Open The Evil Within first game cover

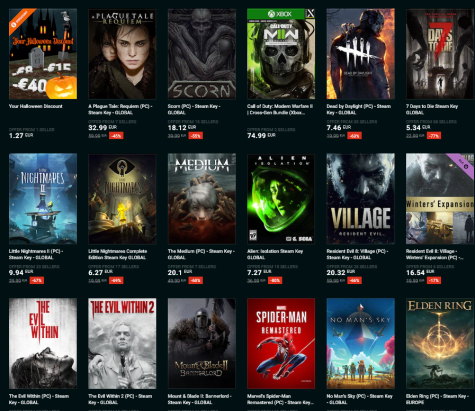coord(43,343)
